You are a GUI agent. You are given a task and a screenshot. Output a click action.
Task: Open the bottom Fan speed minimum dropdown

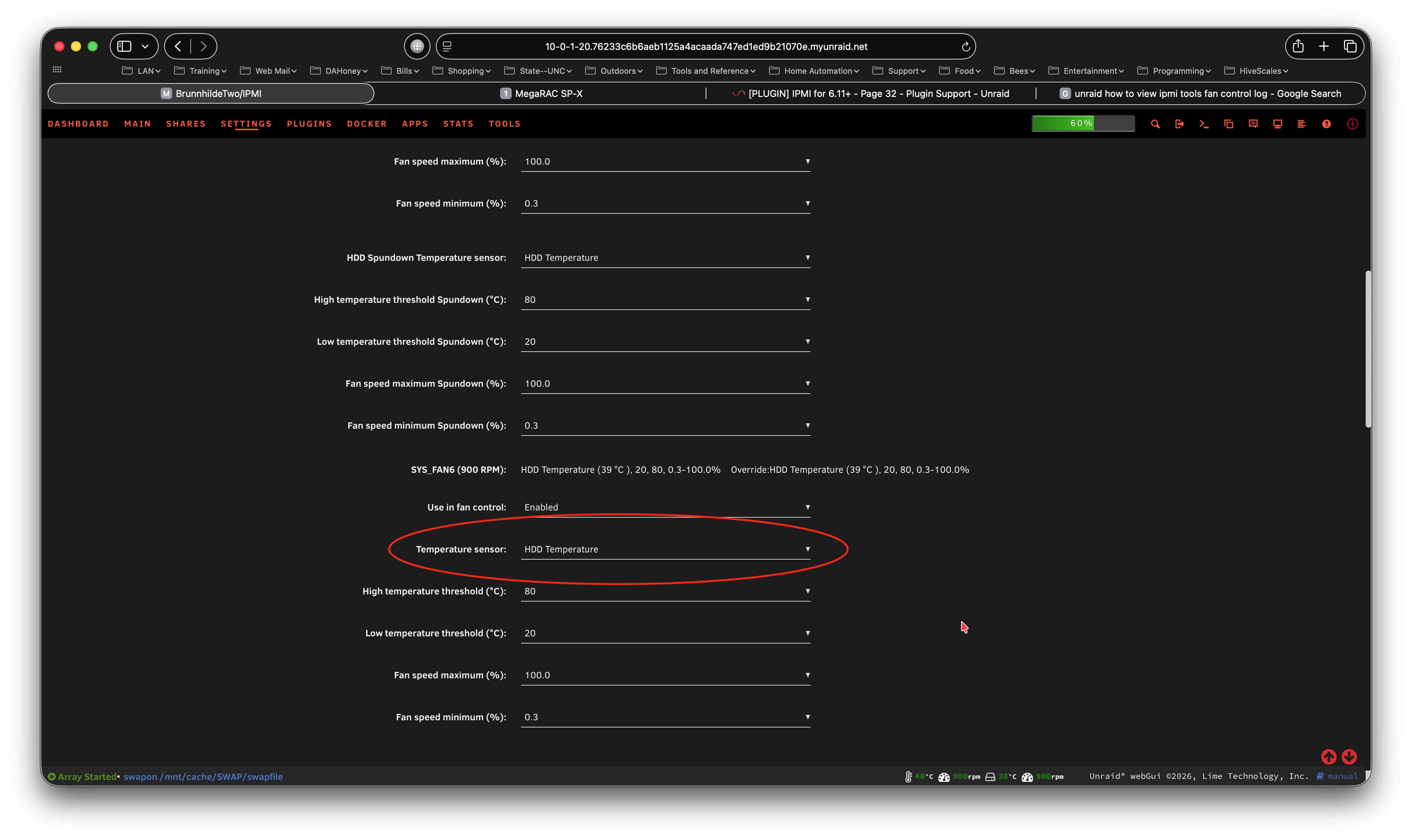tap(665, 717)
